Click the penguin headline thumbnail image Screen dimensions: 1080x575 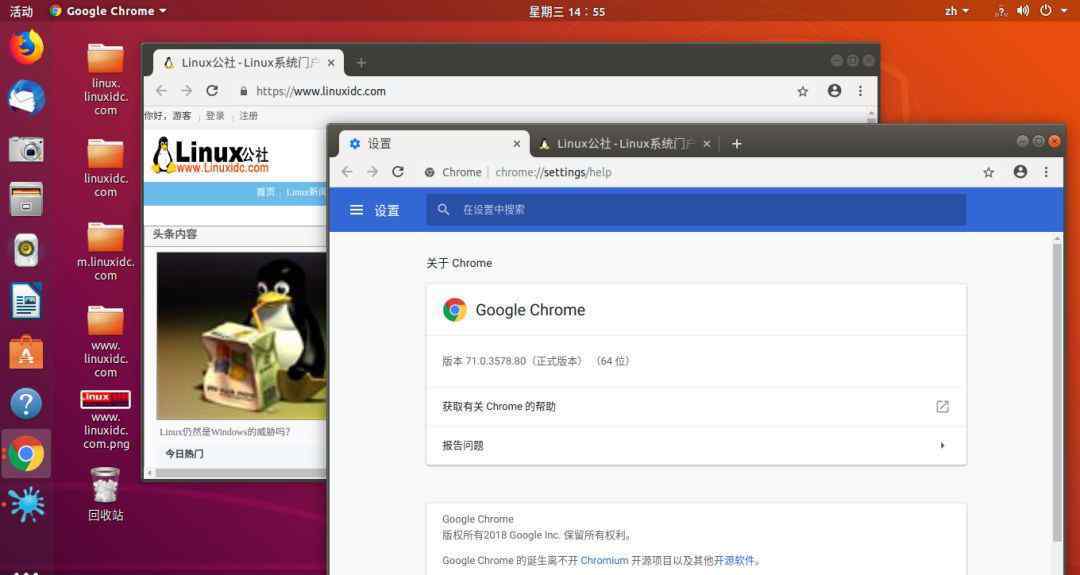pos(241,336)
